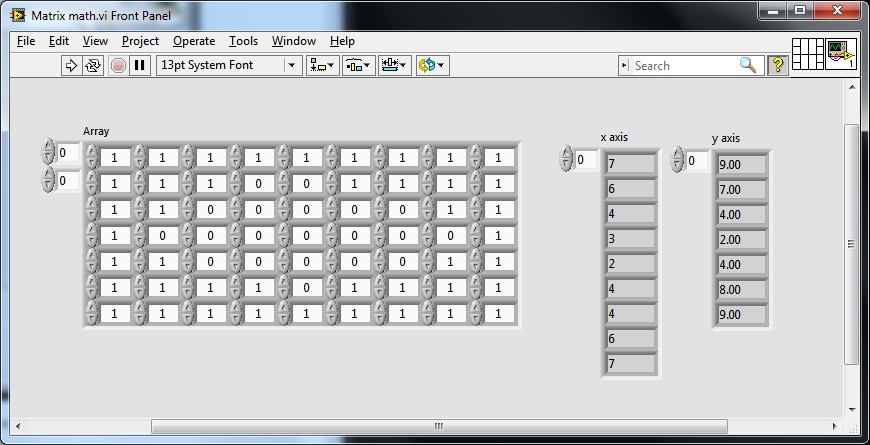The height and width of the screenshot is (445, 870).
Task: Click the Run Continuously button
Action: [93, 65]
